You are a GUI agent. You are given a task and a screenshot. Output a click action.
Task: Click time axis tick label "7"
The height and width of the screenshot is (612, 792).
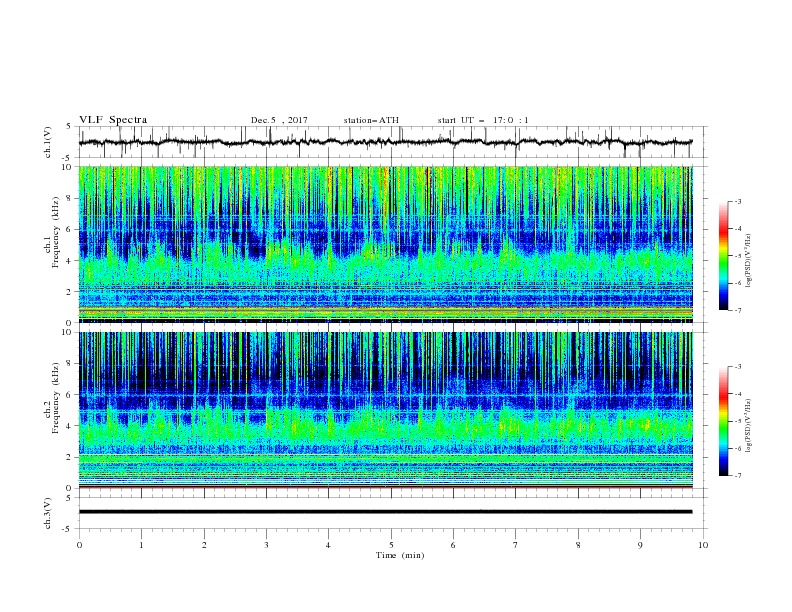point(516,545)
